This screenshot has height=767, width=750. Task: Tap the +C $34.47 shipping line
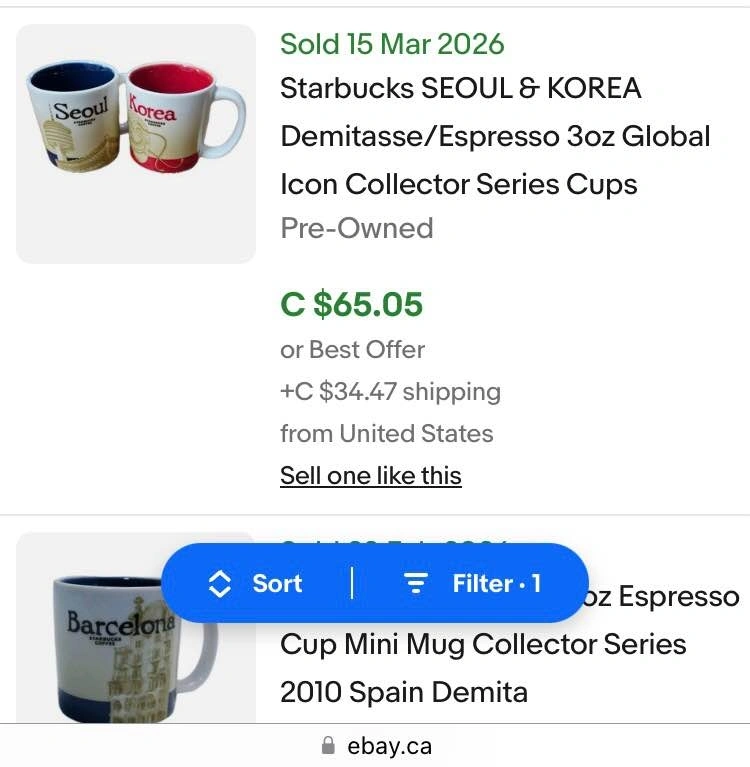click(390, 392)
